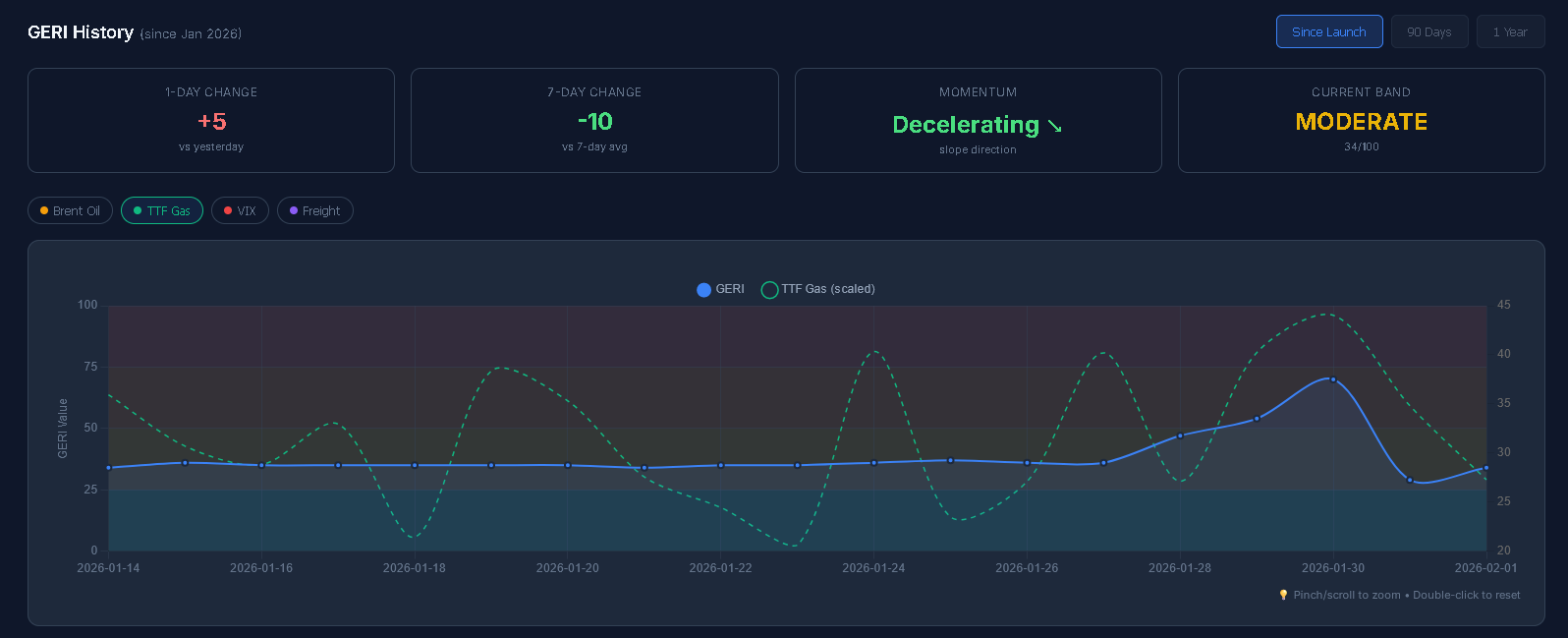This screenshot has width=1568, height=638.
Task: Turn on the Freight overlay chip
Action: coord(314,210)
